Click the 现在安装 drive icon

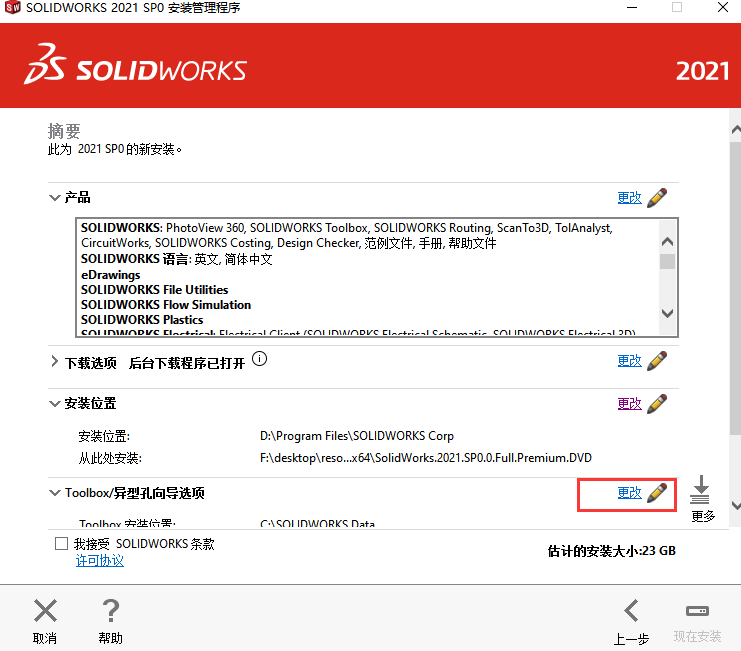(698, 611)
